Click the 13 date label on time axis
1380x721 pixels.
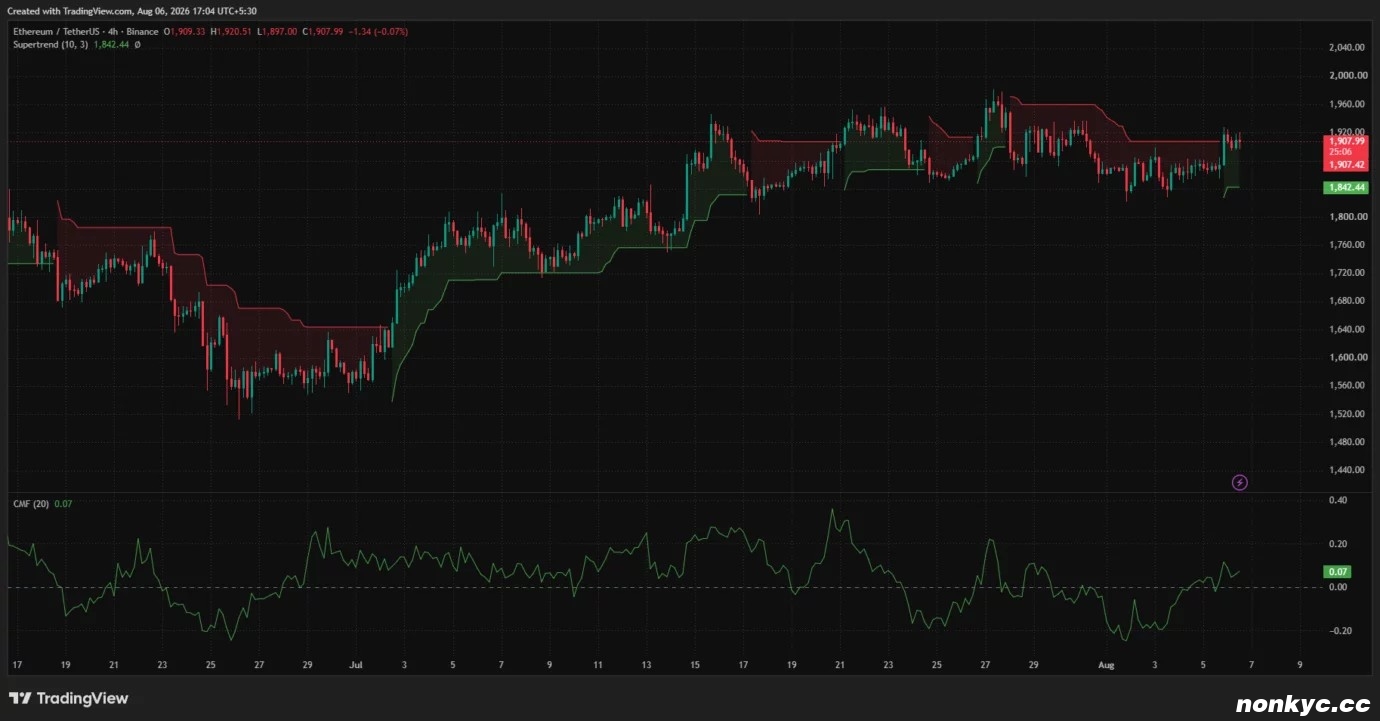[x=646, y=664]
